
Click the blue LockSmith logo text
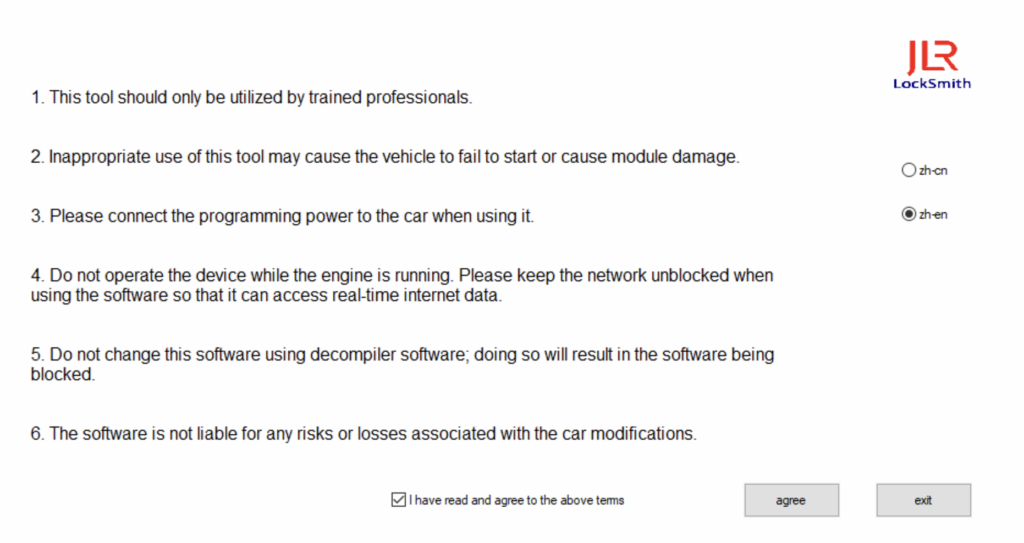931,84
